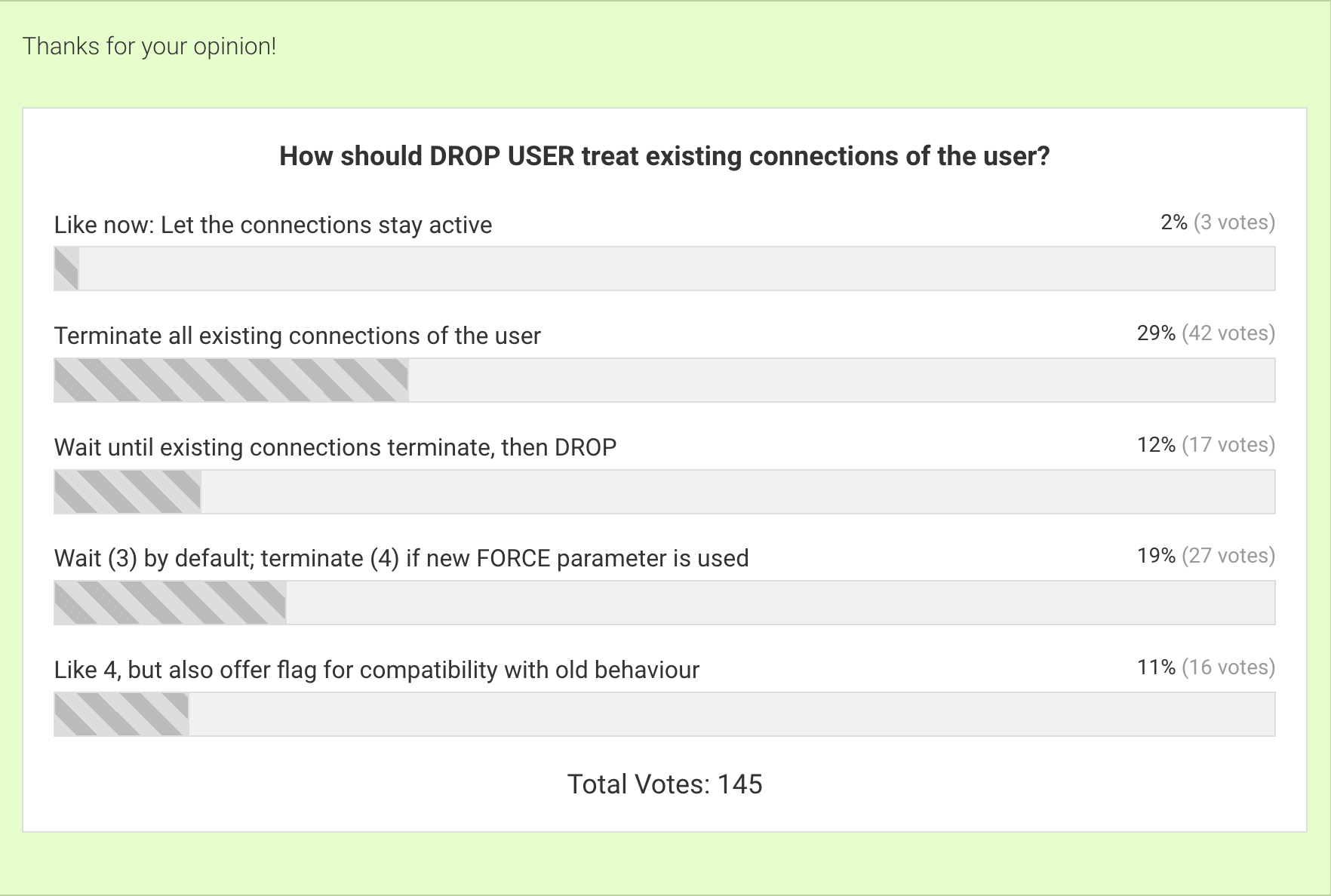The height and width of the screenshot is (896, 1331).
Task: Click the "(42 votes)" count label
Action: click(1228, 333)
